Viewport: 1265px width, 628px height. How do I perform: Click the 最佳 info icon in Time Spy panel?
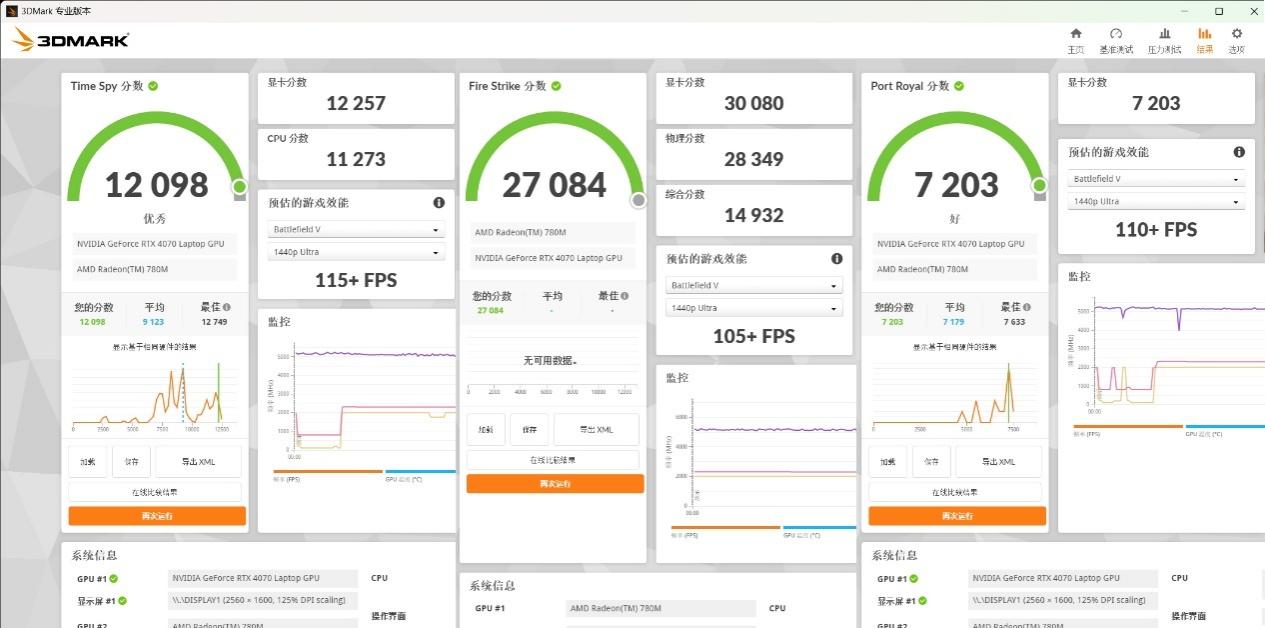pyautogui.click(x=227, y=308)
